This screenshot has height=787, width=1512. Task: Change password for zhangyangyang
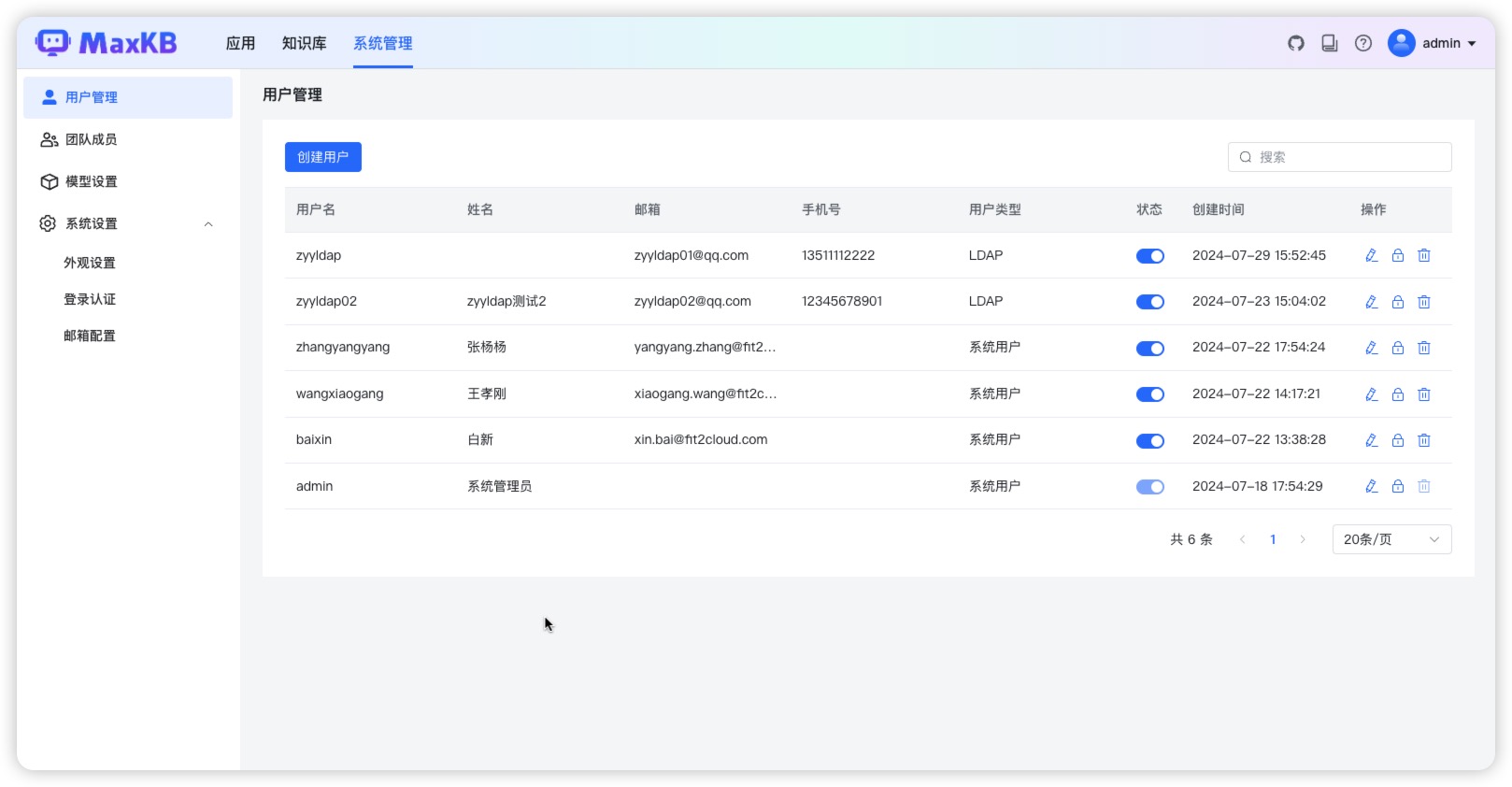tap(1398, 348)
